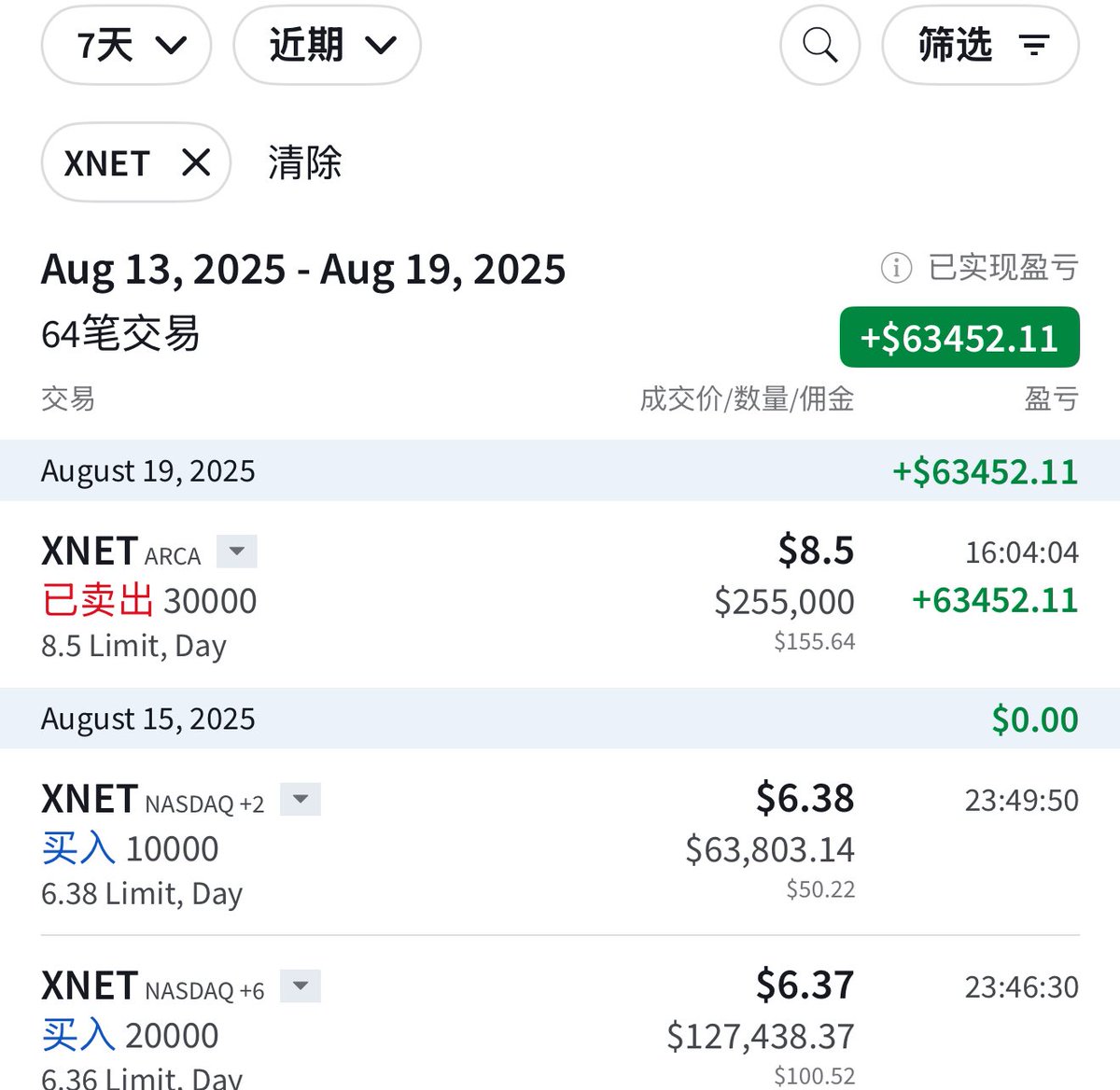
Task: Expand XNET NASDAQ +6 order details arrow
Action: [301, 985]
